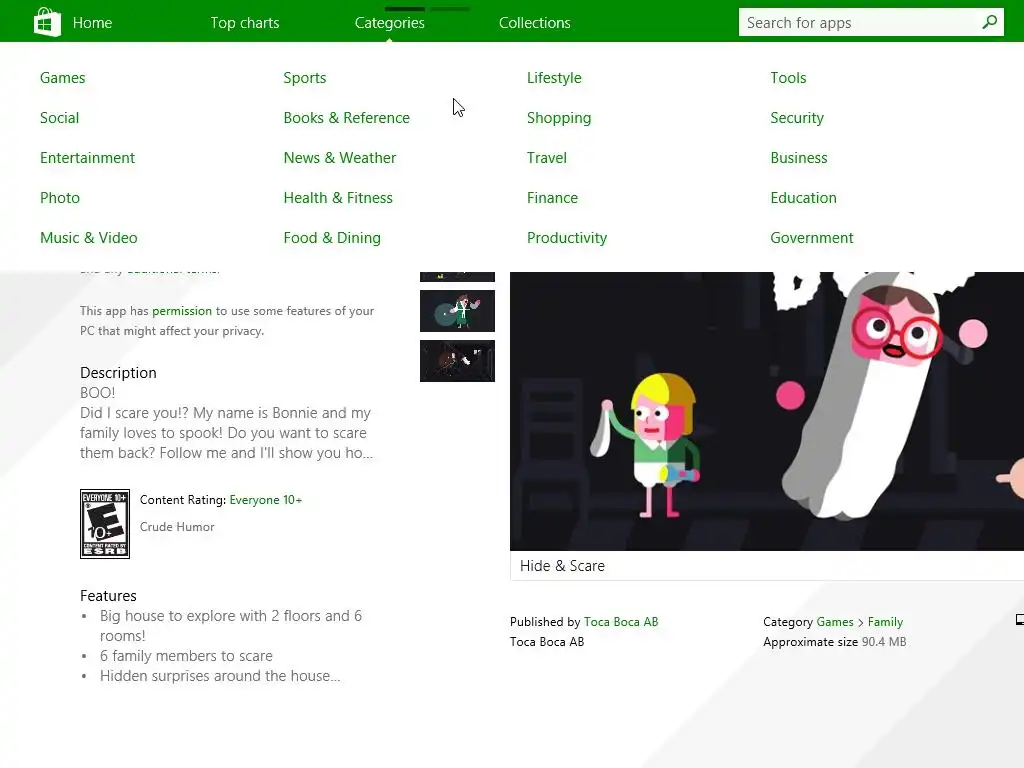This screenshot has height=768, width=1024.
Task: Open the Everyone 10+ rating link
Action: 266,500
